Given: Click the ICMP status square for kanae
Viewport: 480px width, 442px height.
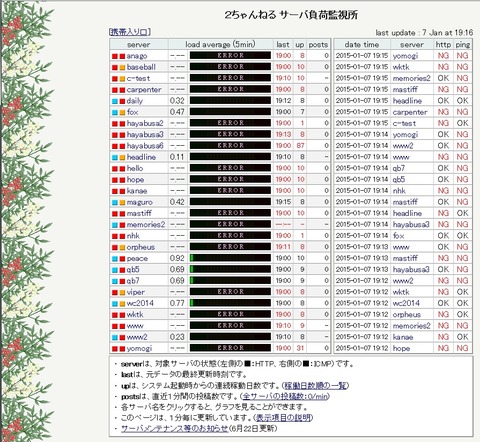Looking at the screenshot, I should pos(122,191).
